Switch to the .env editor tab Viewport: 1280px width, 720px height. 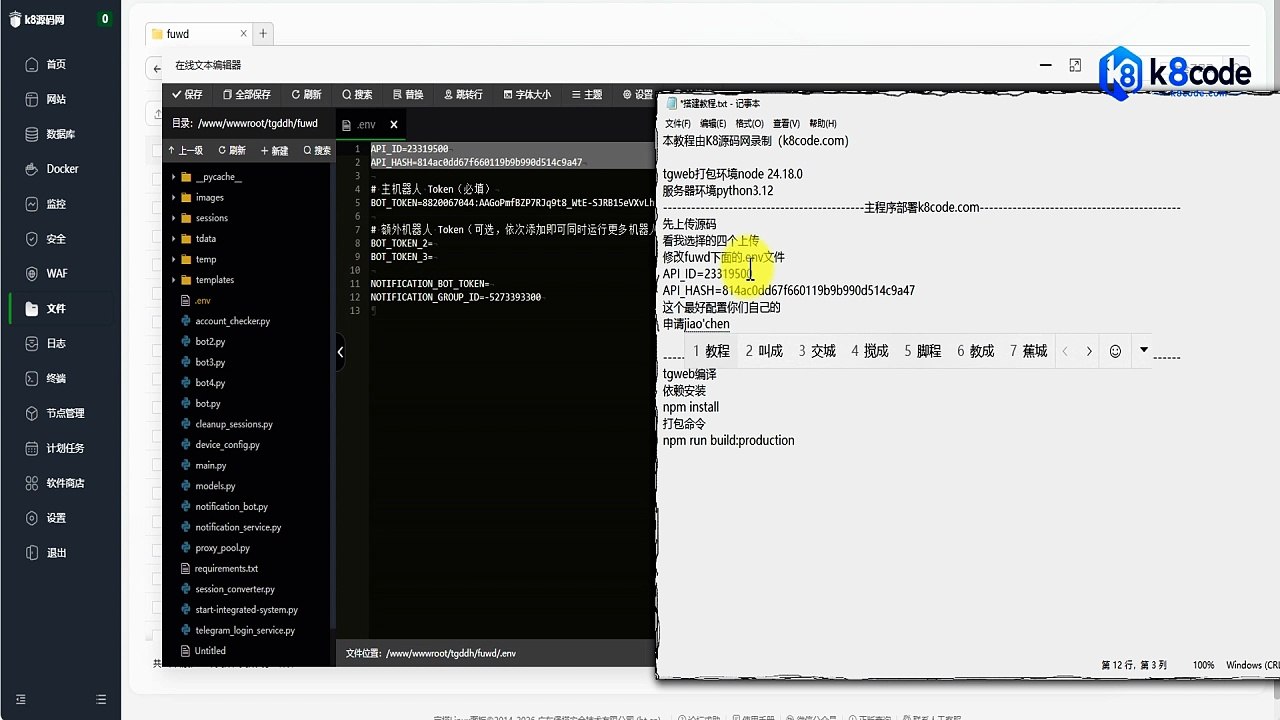[365, 125]
